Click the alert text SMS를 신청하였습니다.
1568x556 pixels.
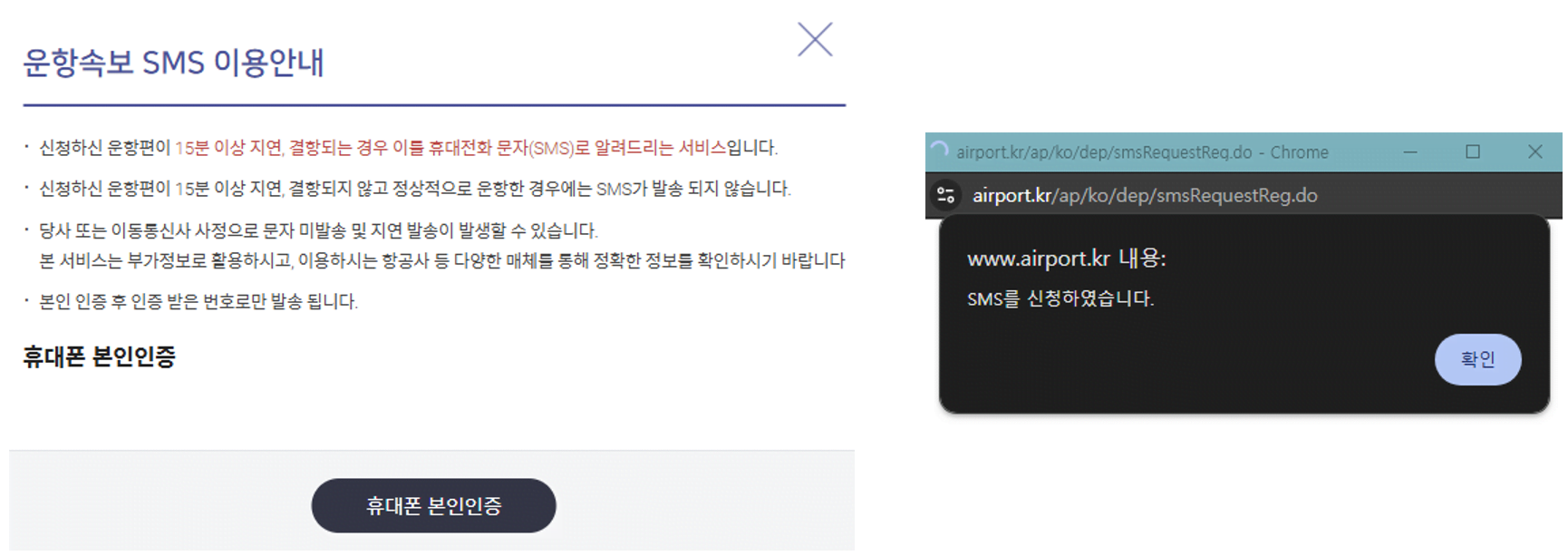(x=1060, y=298)
